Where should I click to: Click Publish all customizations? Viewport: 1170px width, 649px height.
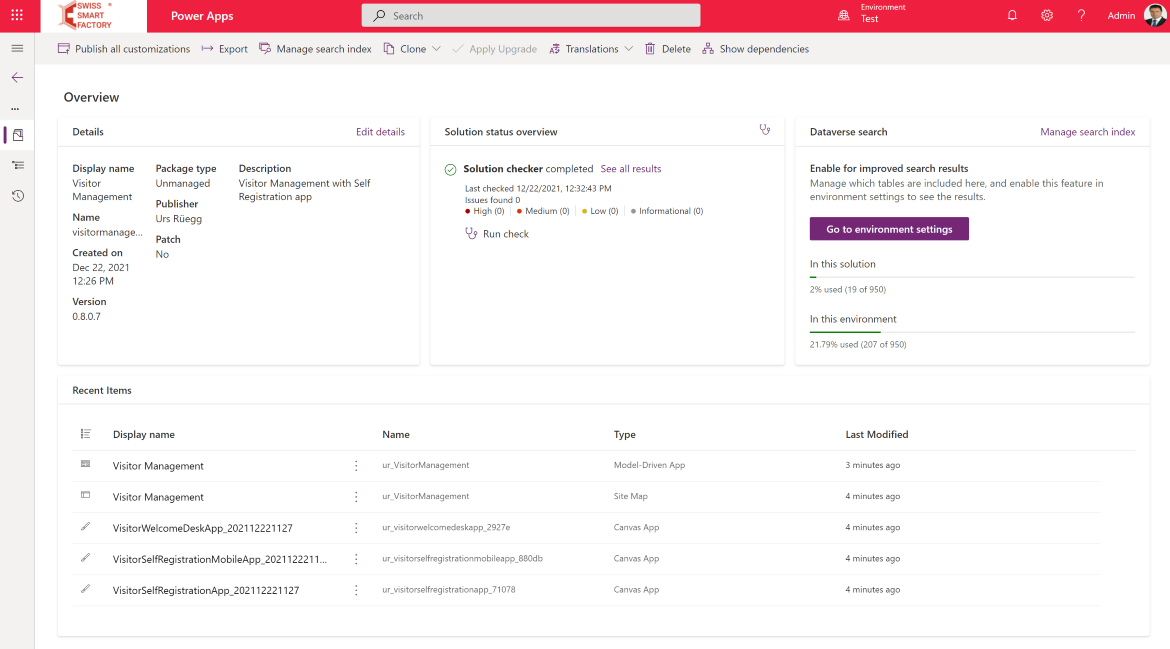coord(124,48)
